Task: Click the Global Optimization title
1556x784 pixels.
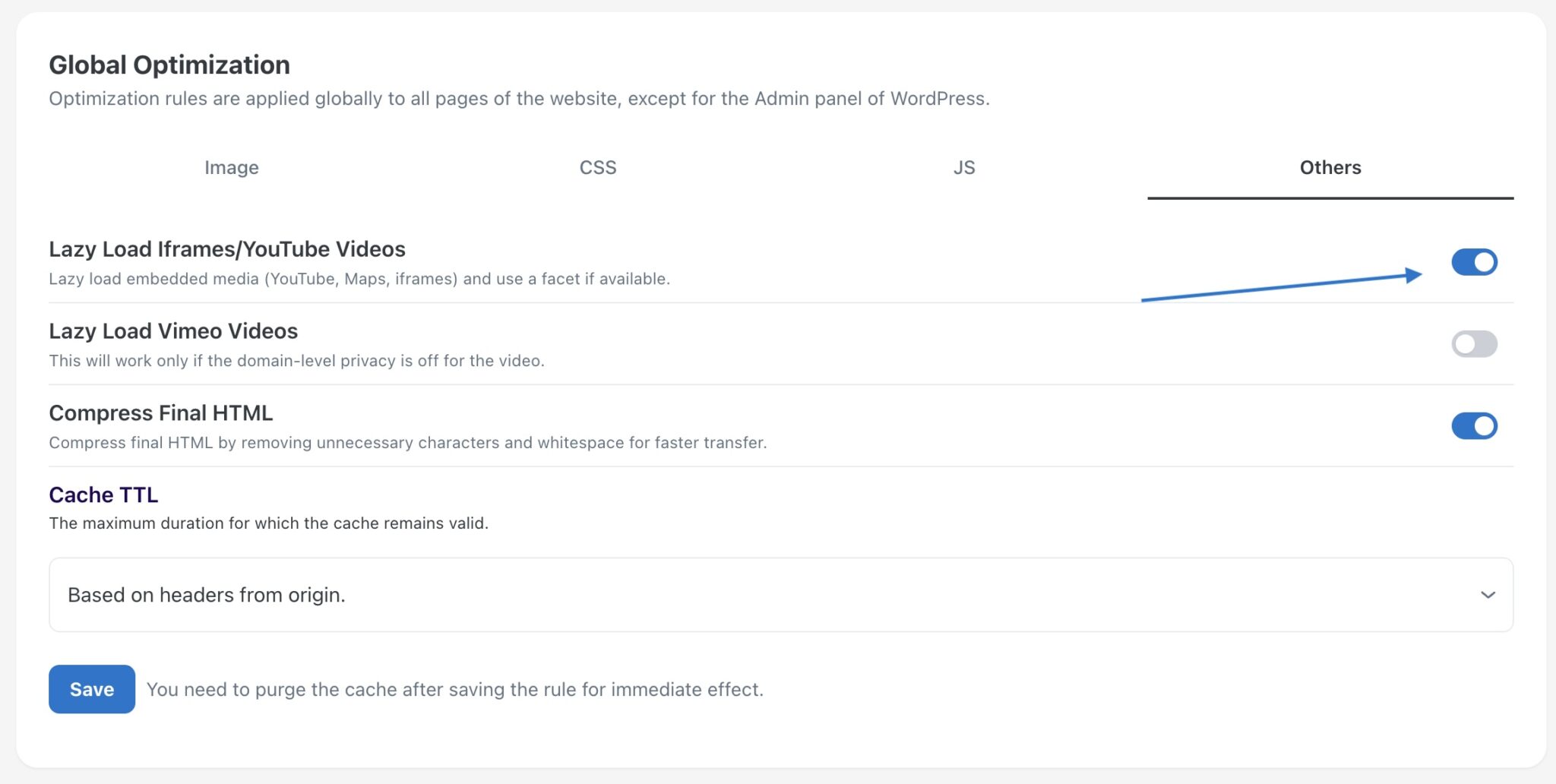Action: [x=169, y=65]
